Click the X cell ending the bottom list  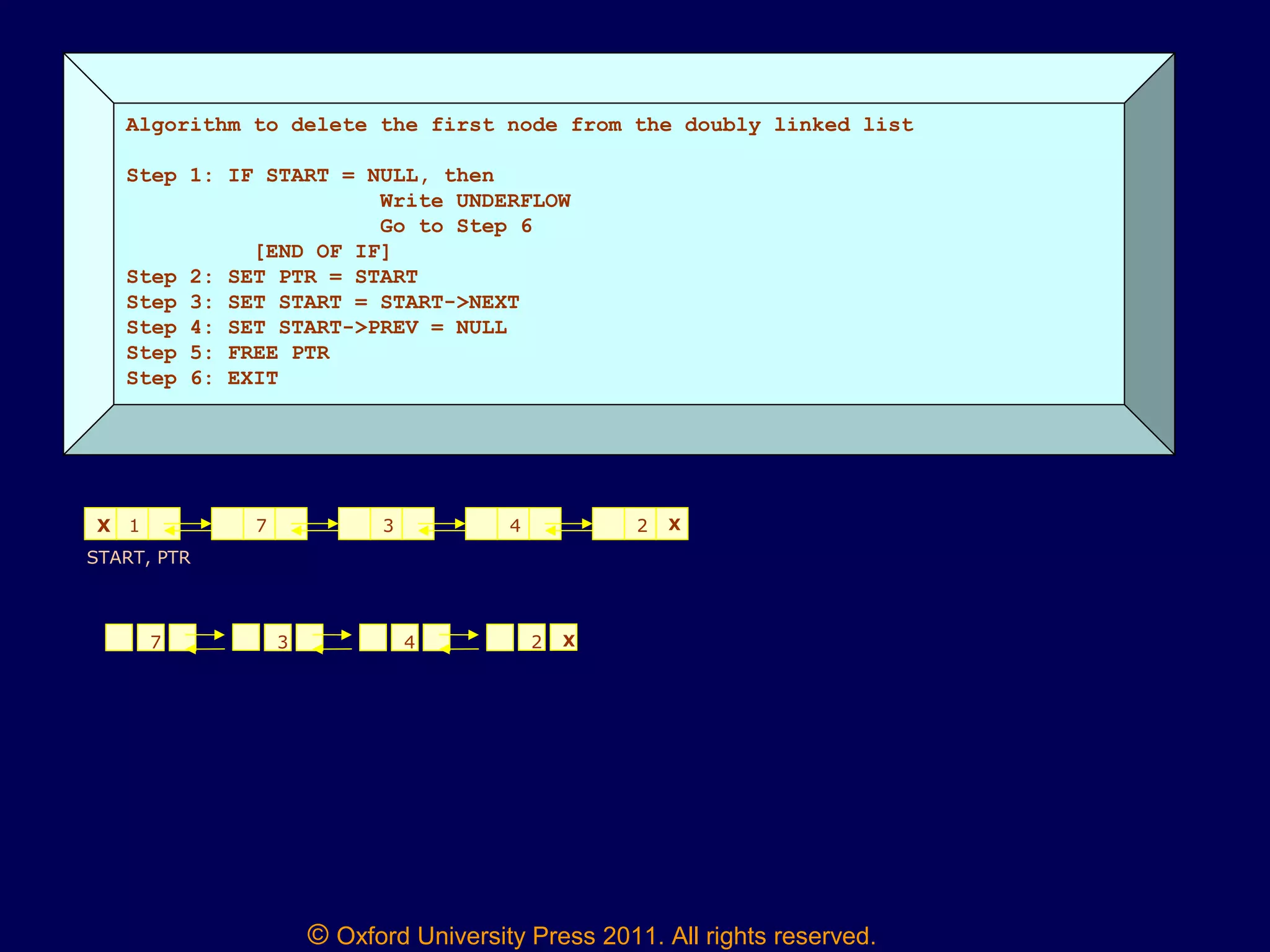[567, 640]
